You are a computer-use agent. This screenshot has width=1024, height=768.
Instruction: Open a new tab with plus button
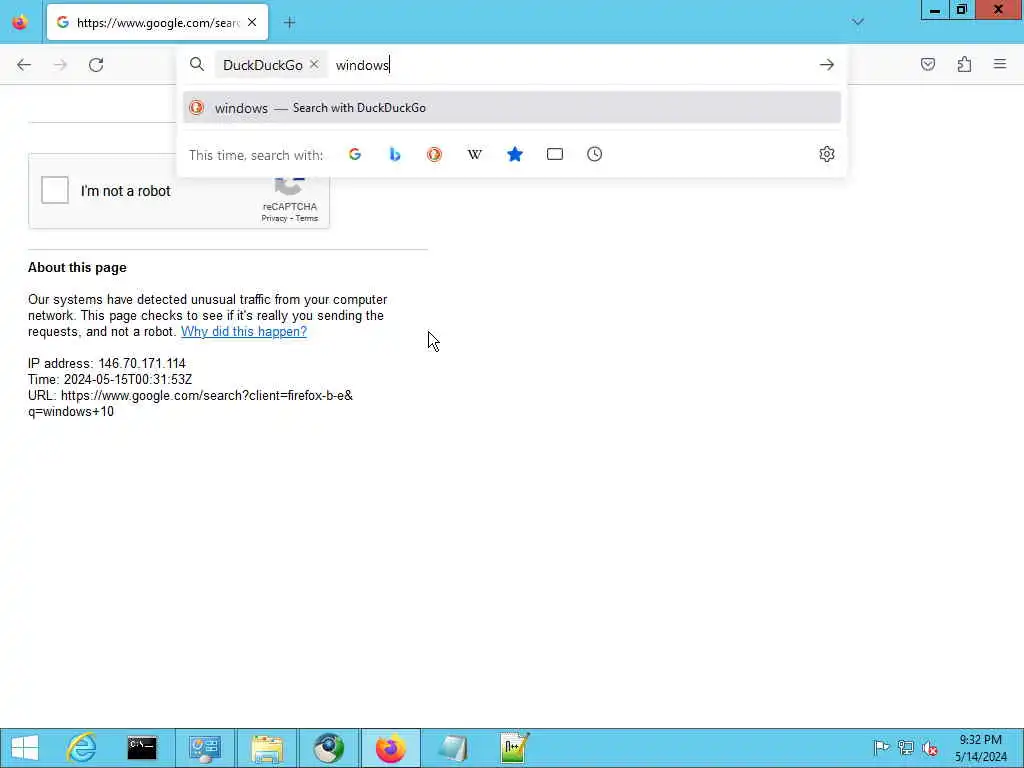coord(289,22)
